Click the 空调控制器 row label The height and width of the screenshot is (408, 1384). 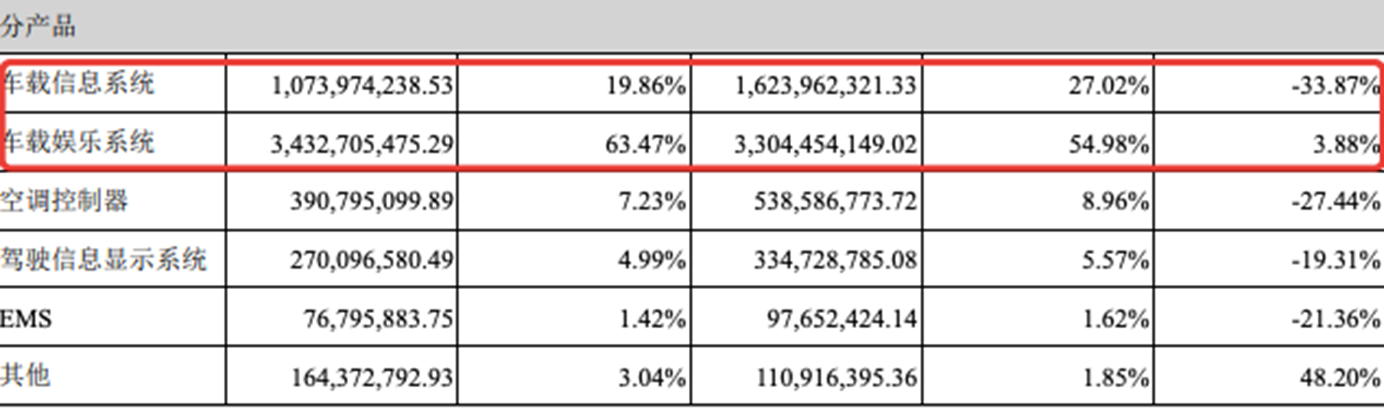[x=66, y=202]
